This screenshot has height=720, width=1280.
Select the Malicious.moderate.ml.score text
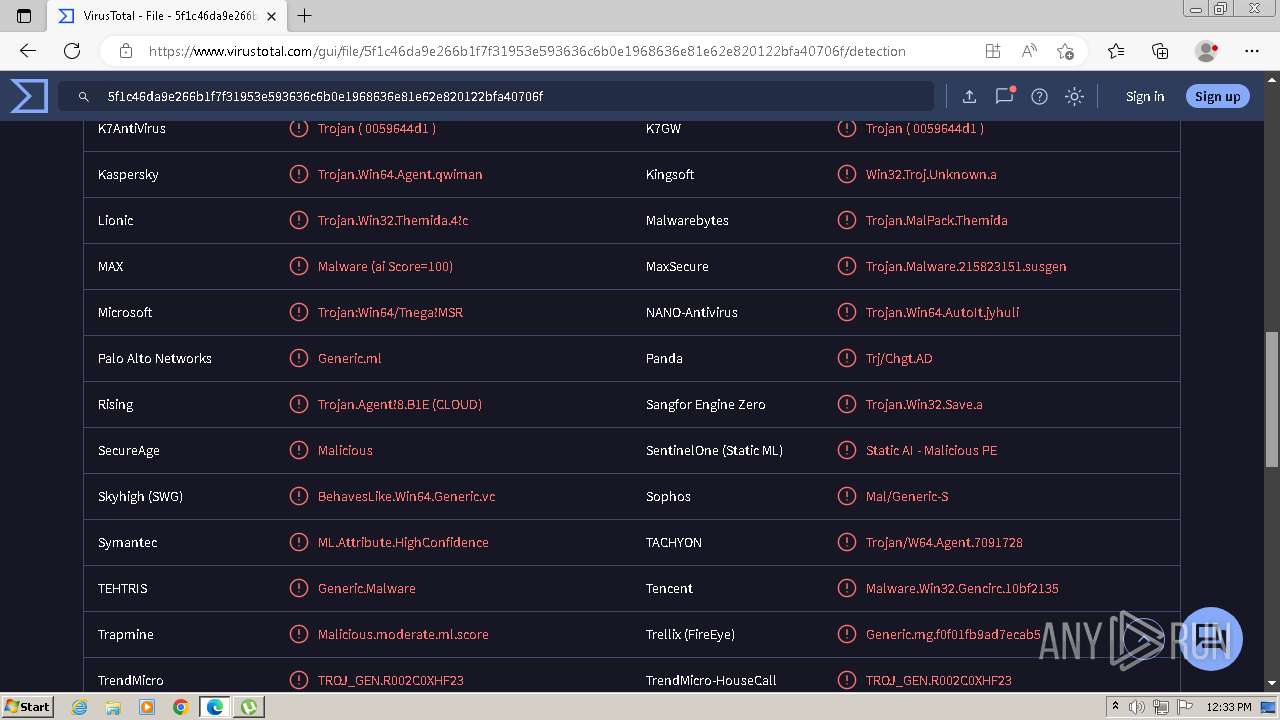tap(403, 634)
